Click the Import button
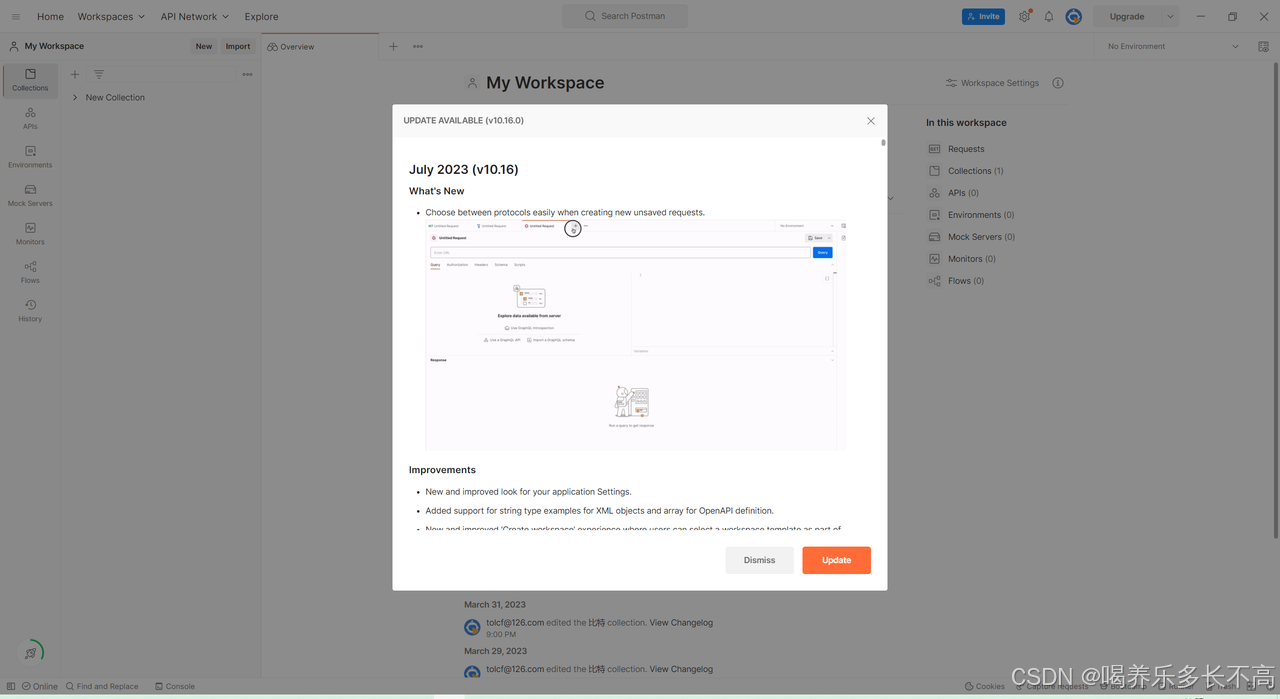 point(238,47)
